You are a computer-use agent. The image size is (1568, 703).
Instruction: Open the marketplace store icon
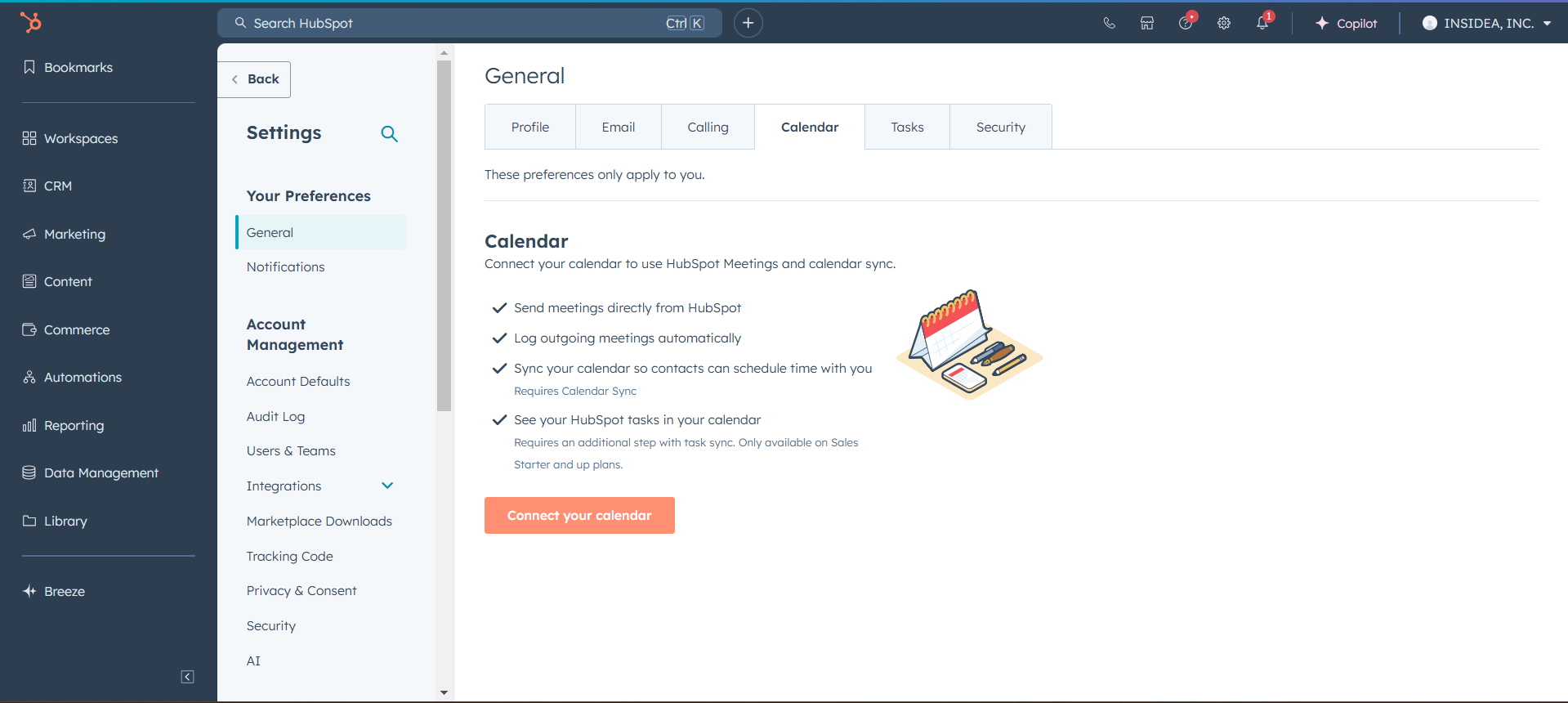[1147, 23]
